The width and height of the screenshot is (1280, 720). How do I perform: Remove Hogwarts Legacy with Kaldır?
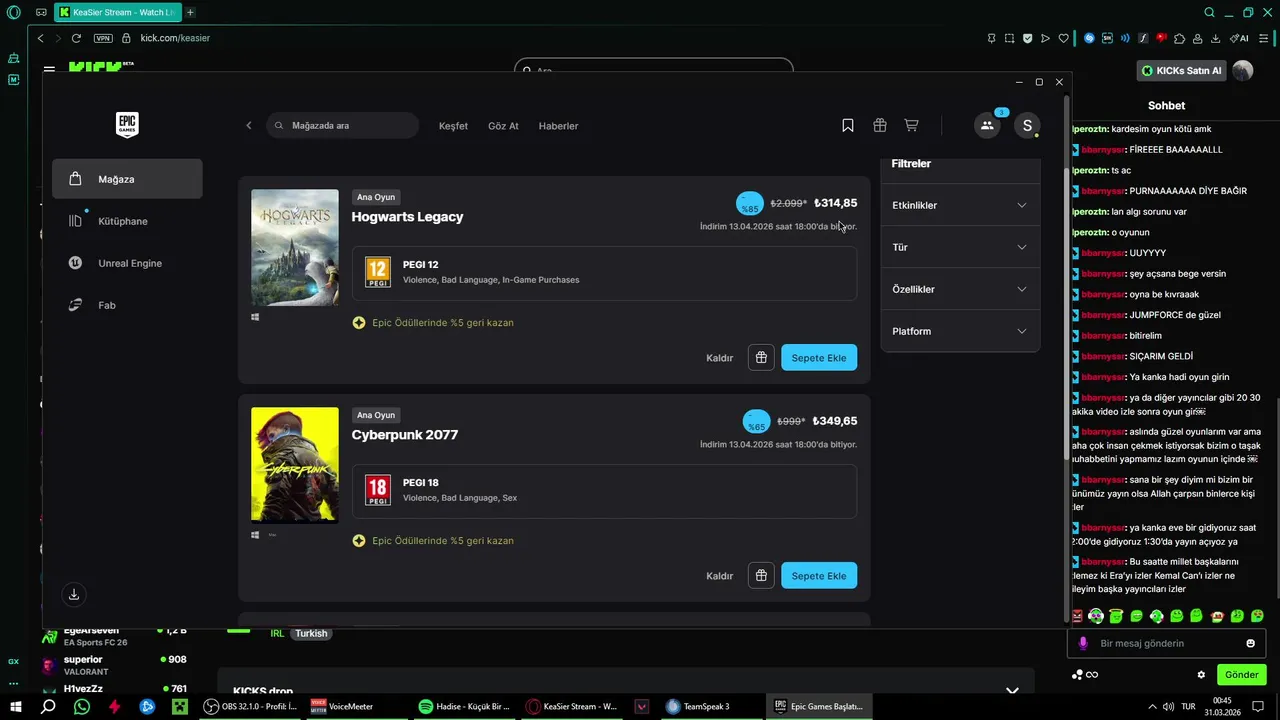pyautogui.click(x=720, y=358)
